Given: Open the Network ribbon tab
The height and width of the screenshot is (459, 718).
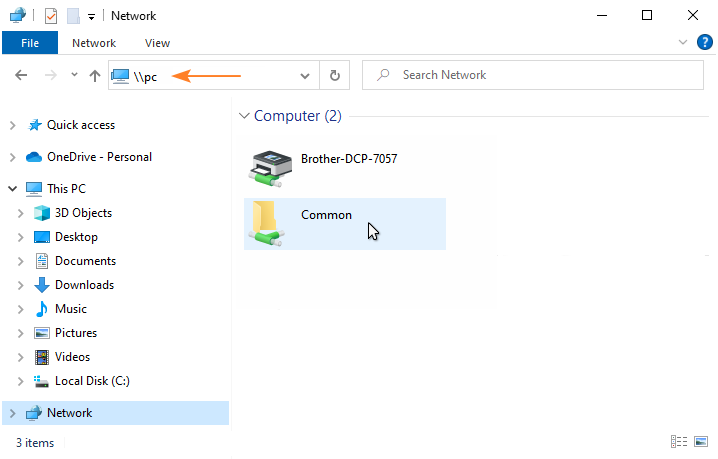Looking at the screenshot, I should click(94, 43).
